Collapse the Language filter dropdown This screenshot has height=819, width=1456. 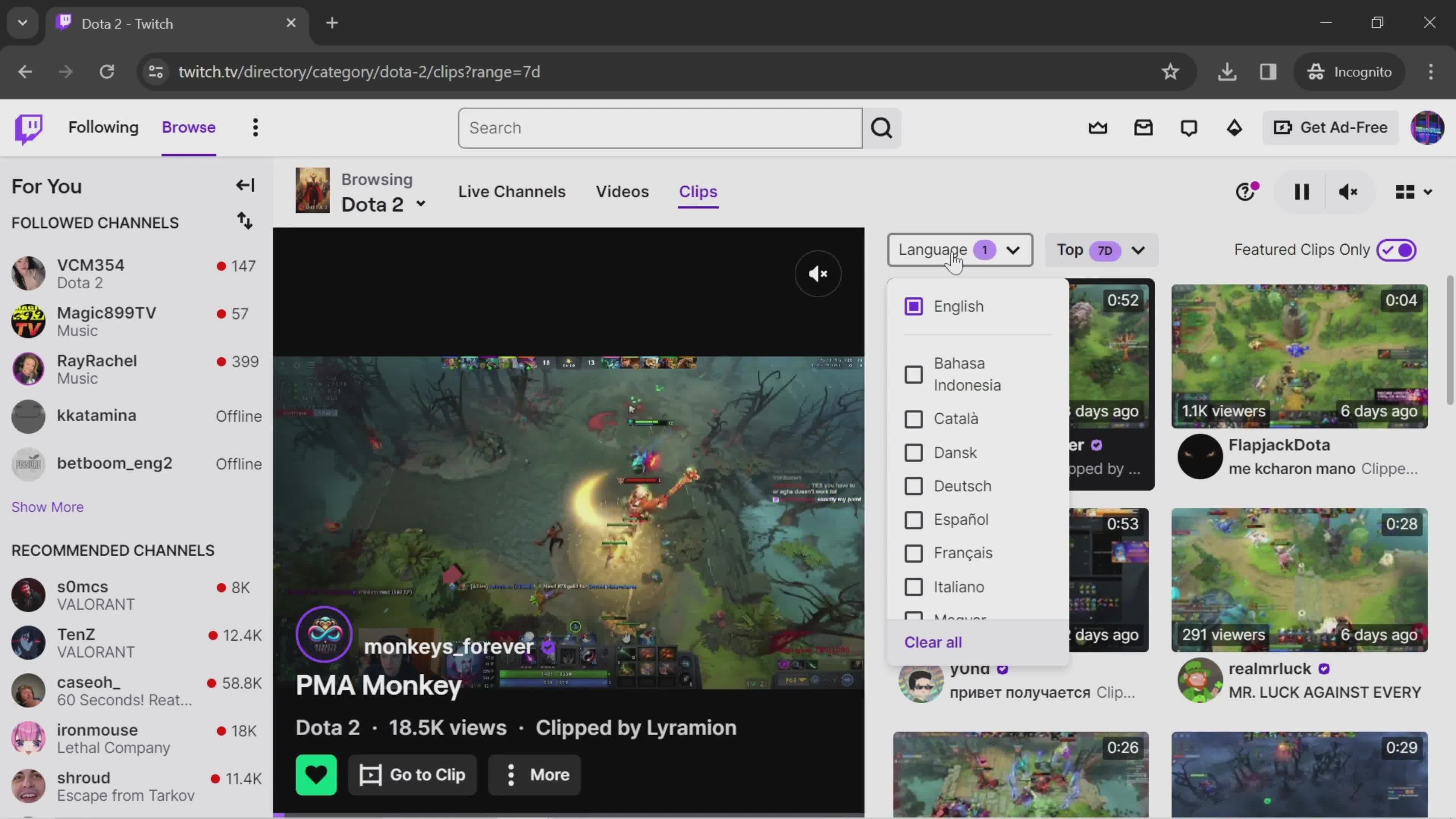(960, 250)
